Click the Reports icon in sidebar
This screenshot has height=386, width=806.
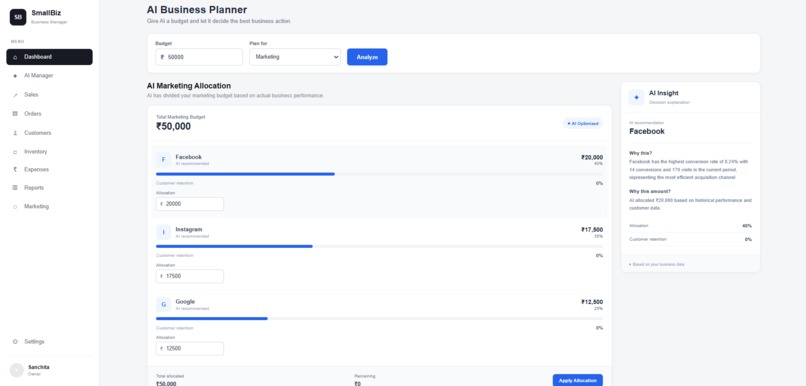[x=15, y=188]
